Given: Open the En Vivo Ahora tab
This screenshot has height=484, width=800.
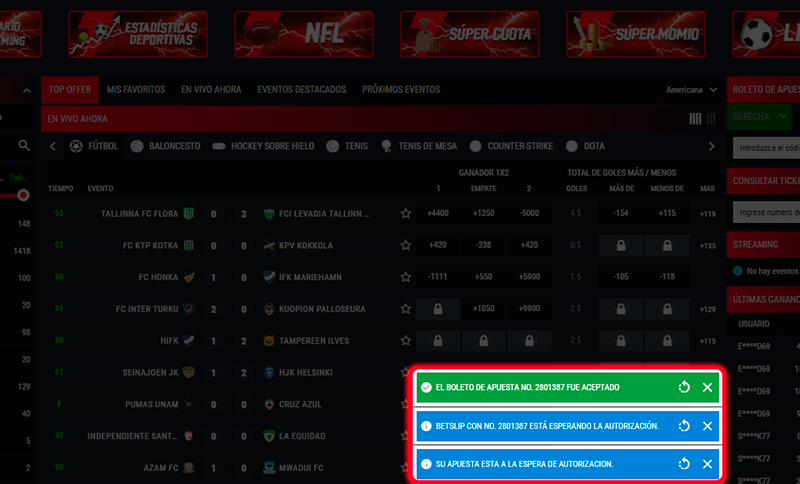Looking at the screenshot, I should pyautogui.click(x=211, y=90).
